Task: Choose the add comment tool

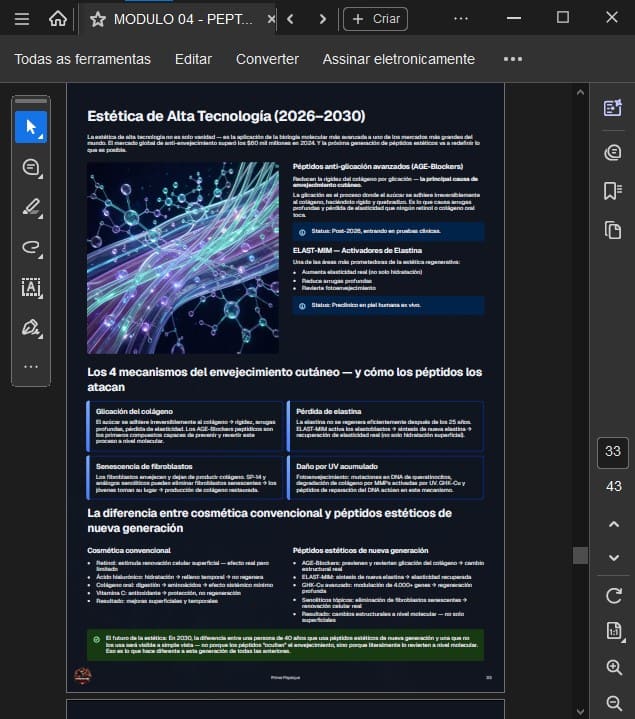Action: click(x=31, y=168)
